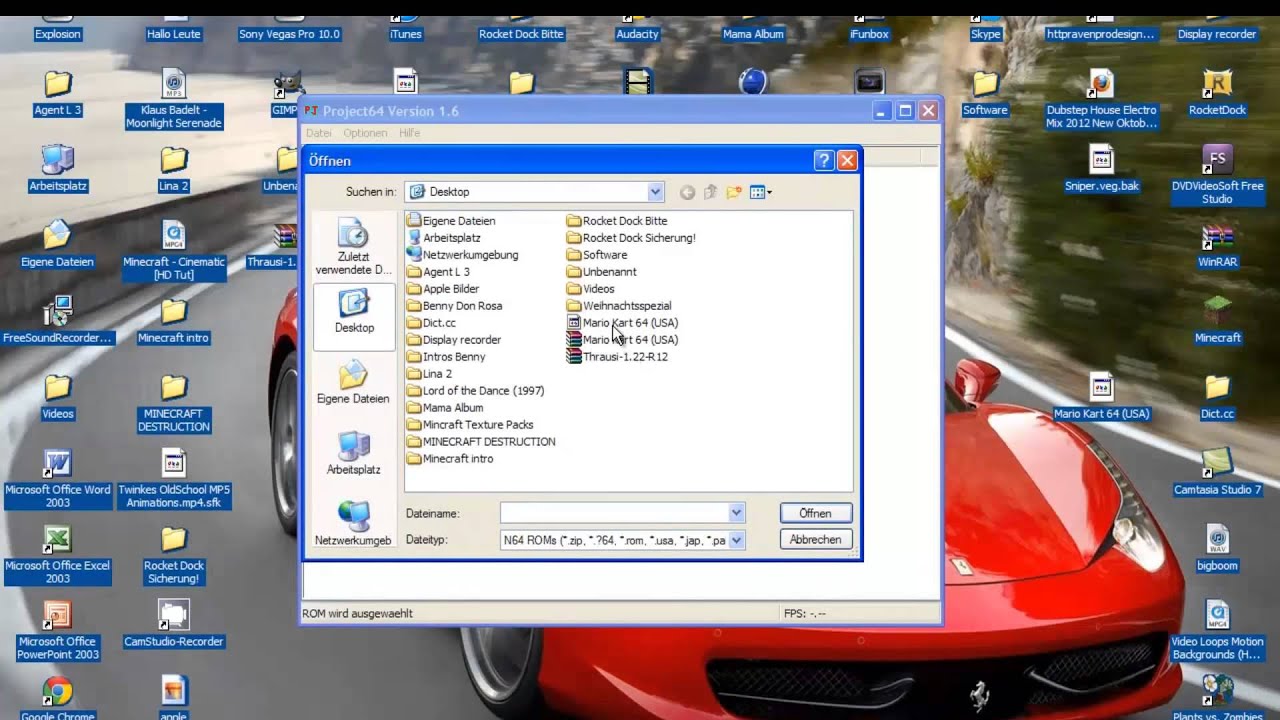Select the Benny Don Rosa folder
Viewport: 1280px width, 720px height.
click(454, 306)
